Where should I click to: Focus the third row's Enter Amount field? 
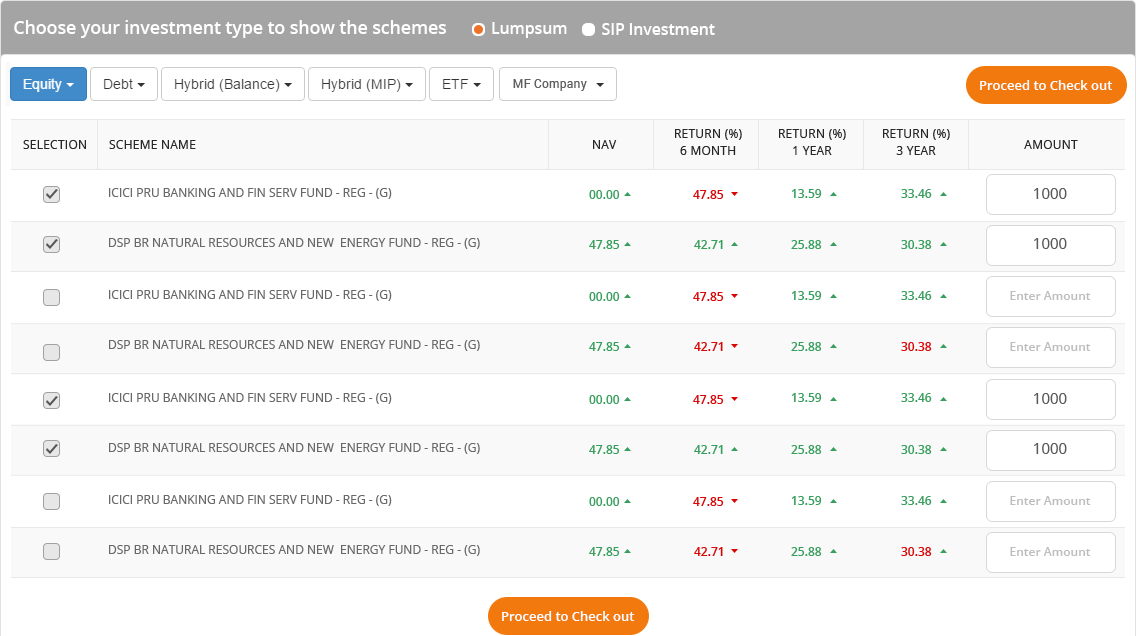pyautogui.click(x=1050, y=296)
